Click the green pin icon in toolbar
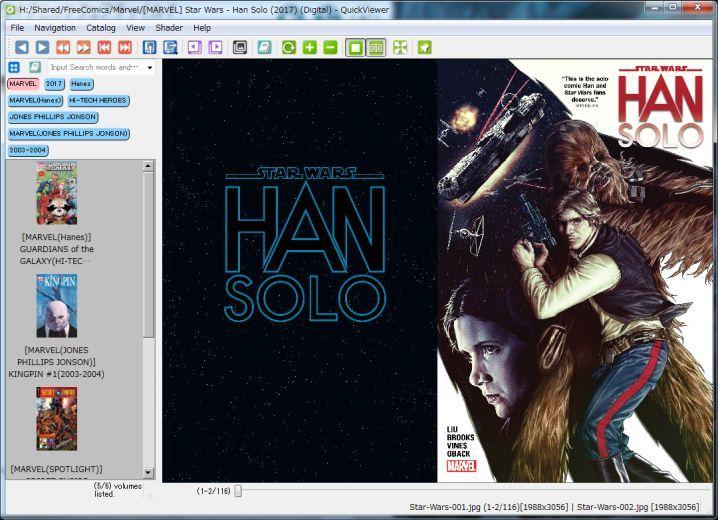 (424, 47)
